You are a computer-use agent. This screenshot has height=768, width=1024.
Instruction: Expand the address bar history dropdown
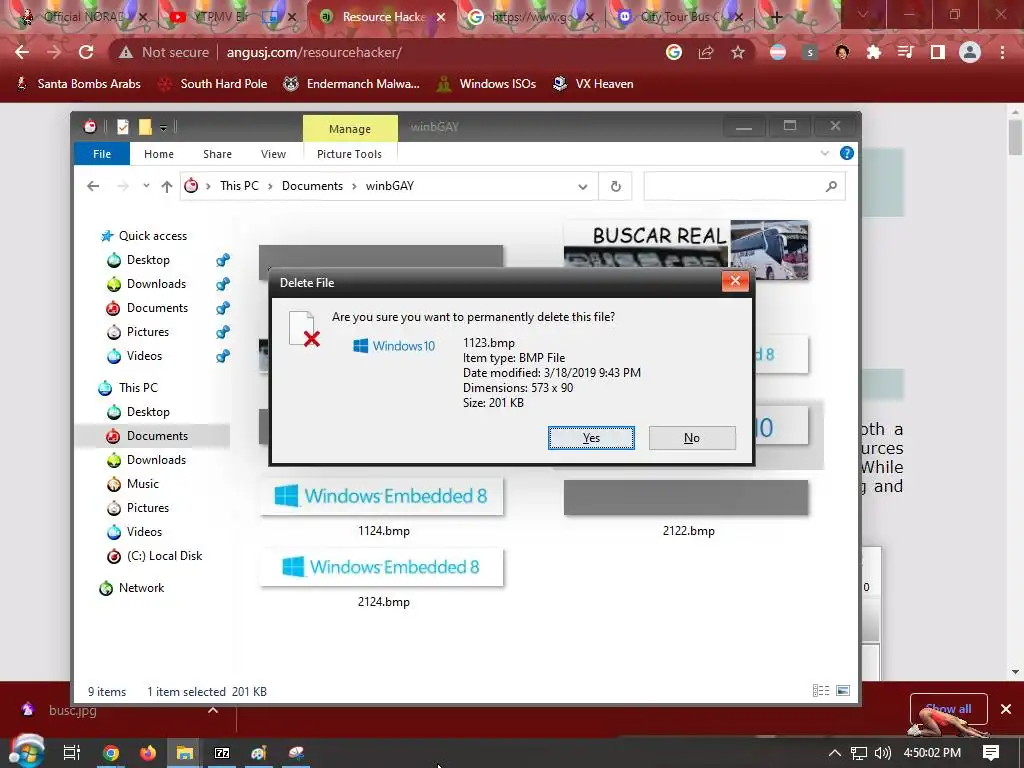click(583, 187)
